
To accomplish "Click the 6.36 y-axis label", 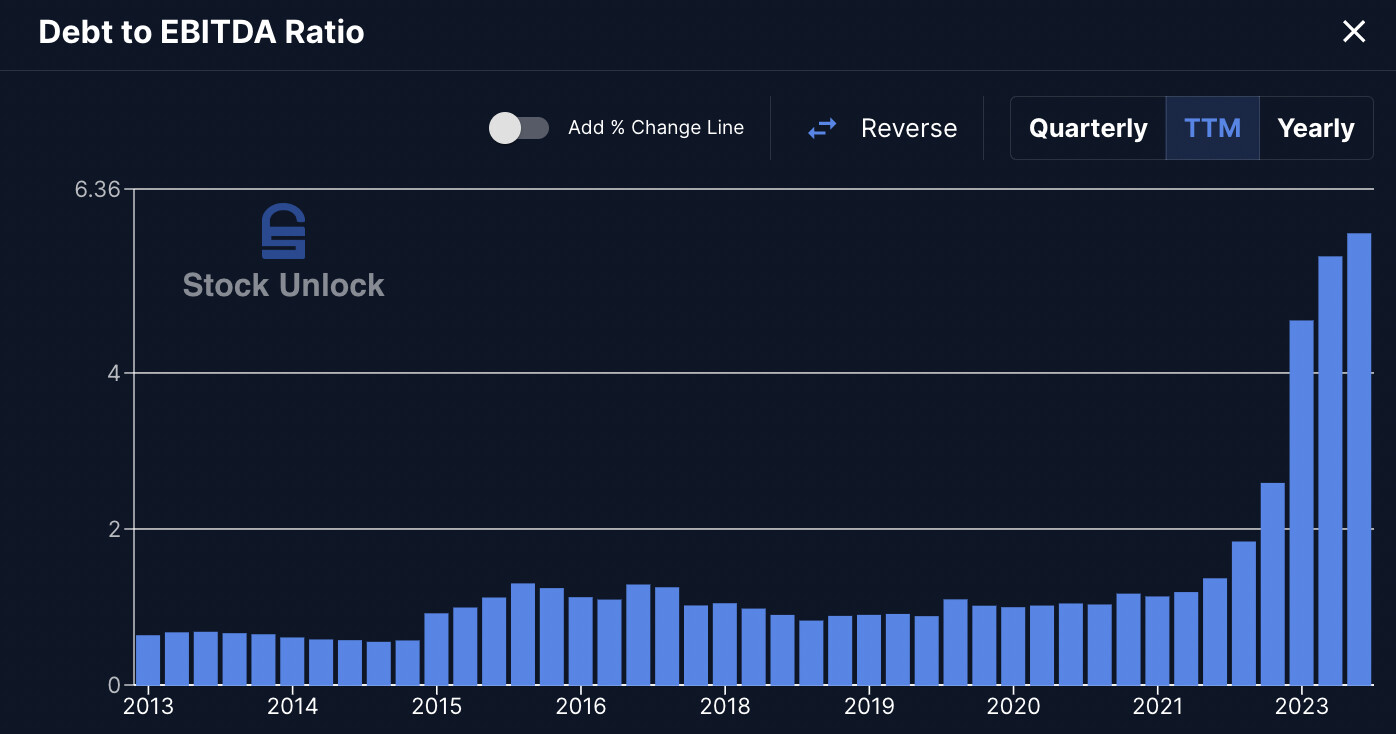I will (98, 189).
